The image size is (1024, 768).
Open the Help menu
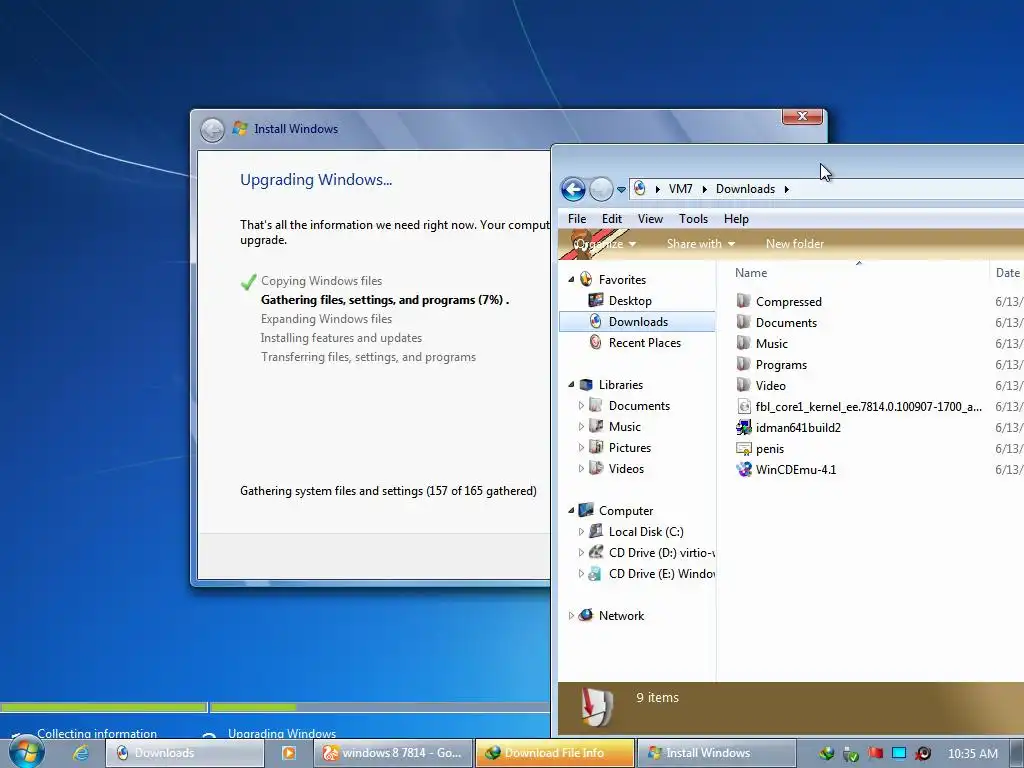pos(736,219)
